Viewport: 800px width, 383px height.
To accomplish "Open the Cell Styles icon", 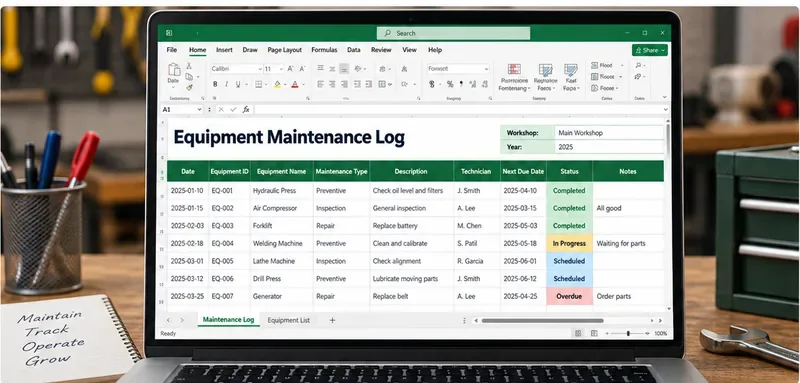I will point(570,70).
